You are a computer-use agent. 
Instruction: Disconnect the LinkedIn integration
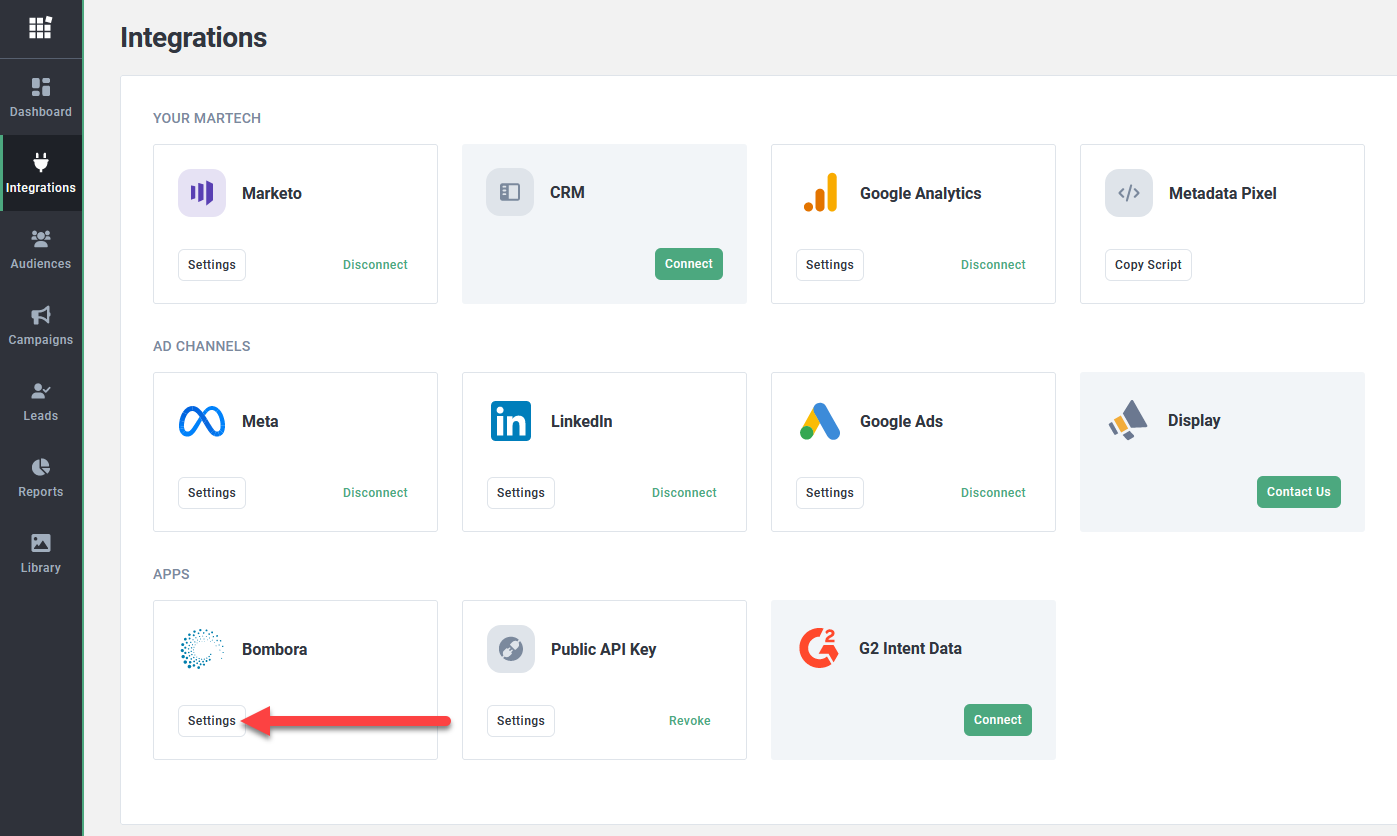[684, 493]
